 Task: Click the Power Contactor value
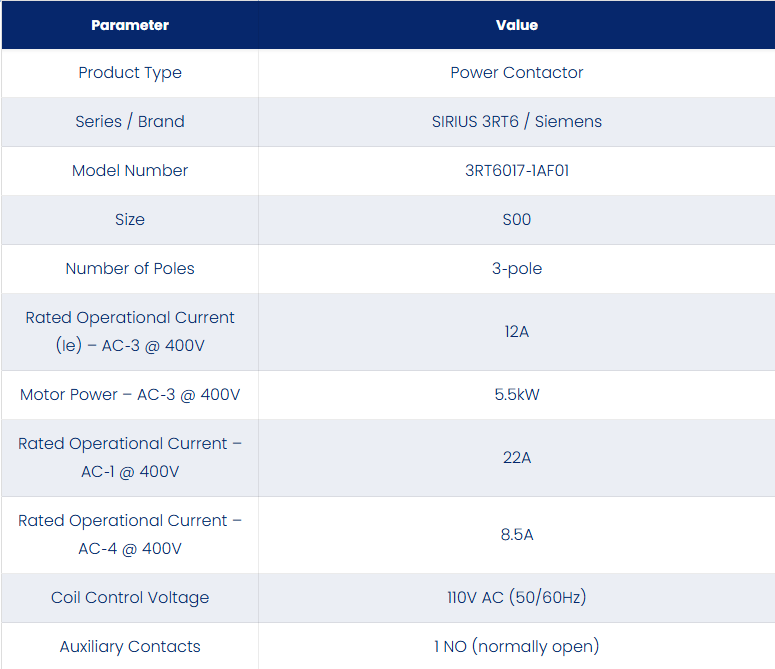[517, 73]
